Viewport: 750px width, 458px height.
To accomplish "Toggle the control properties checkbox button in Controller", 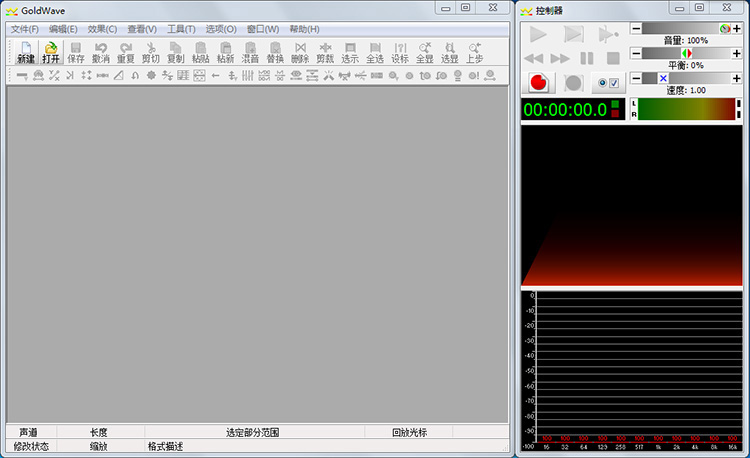I will pos(608,83).
